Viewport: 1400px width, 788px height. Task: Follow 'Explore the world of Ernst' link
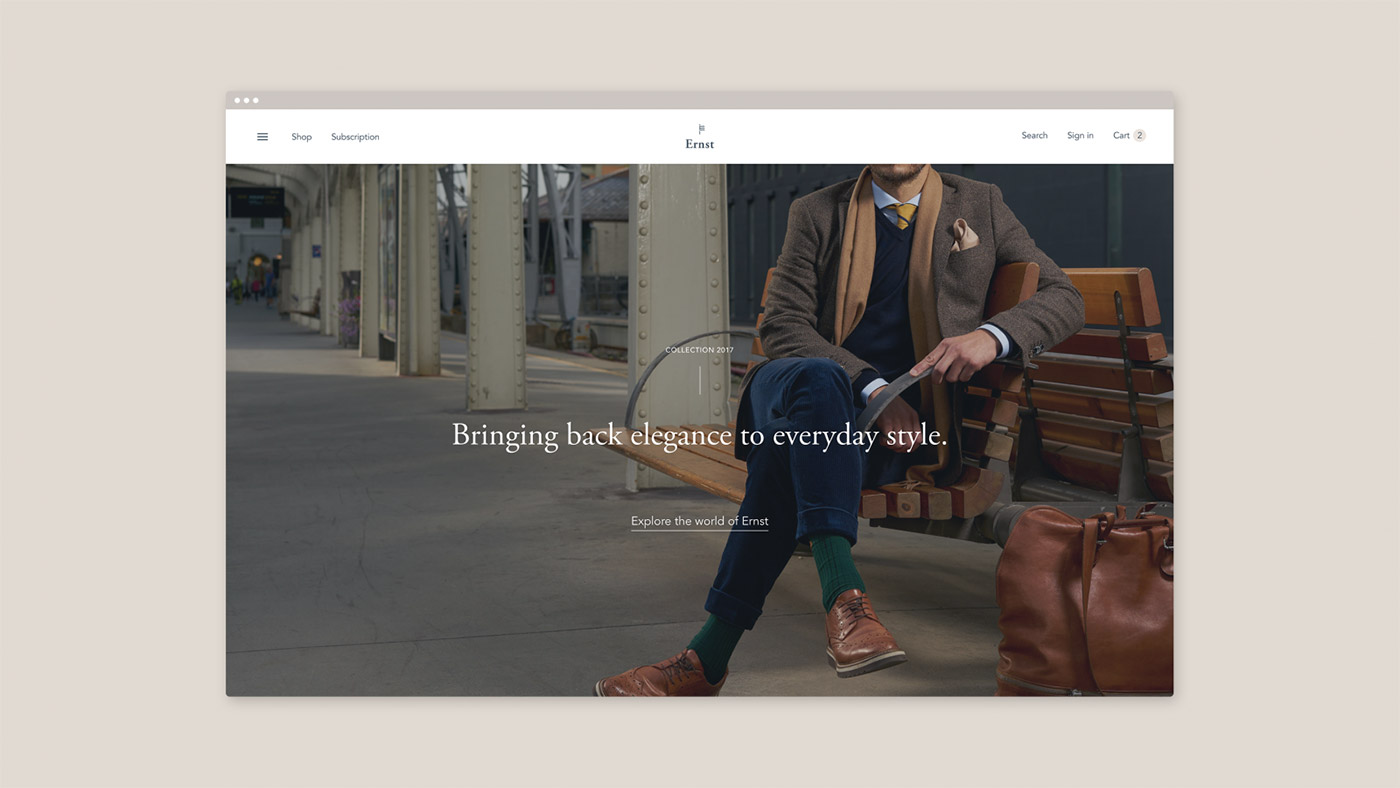699,521
